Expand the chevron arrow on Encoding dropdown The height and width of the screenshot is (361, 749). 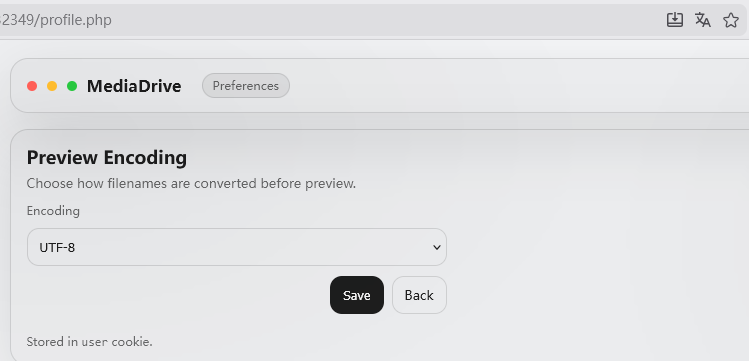click(436, 247)
